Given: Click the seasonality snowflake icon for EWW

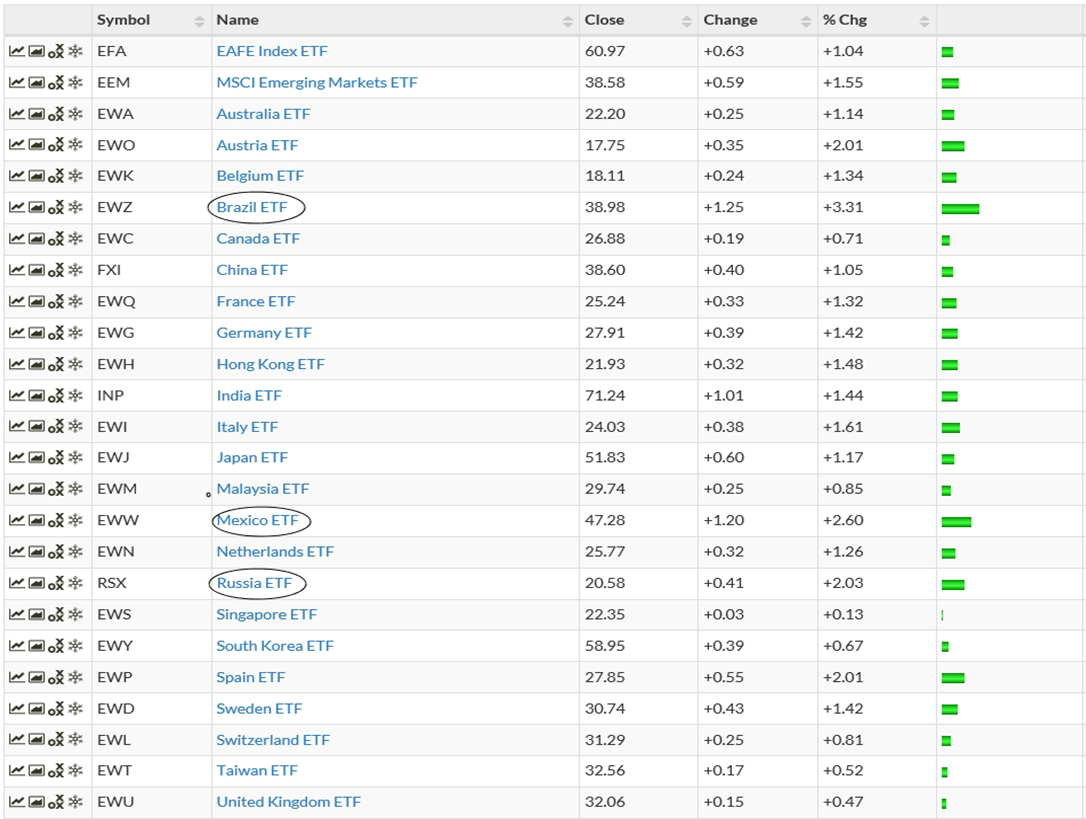Looking at the screenshot, I should click(75, 521).
